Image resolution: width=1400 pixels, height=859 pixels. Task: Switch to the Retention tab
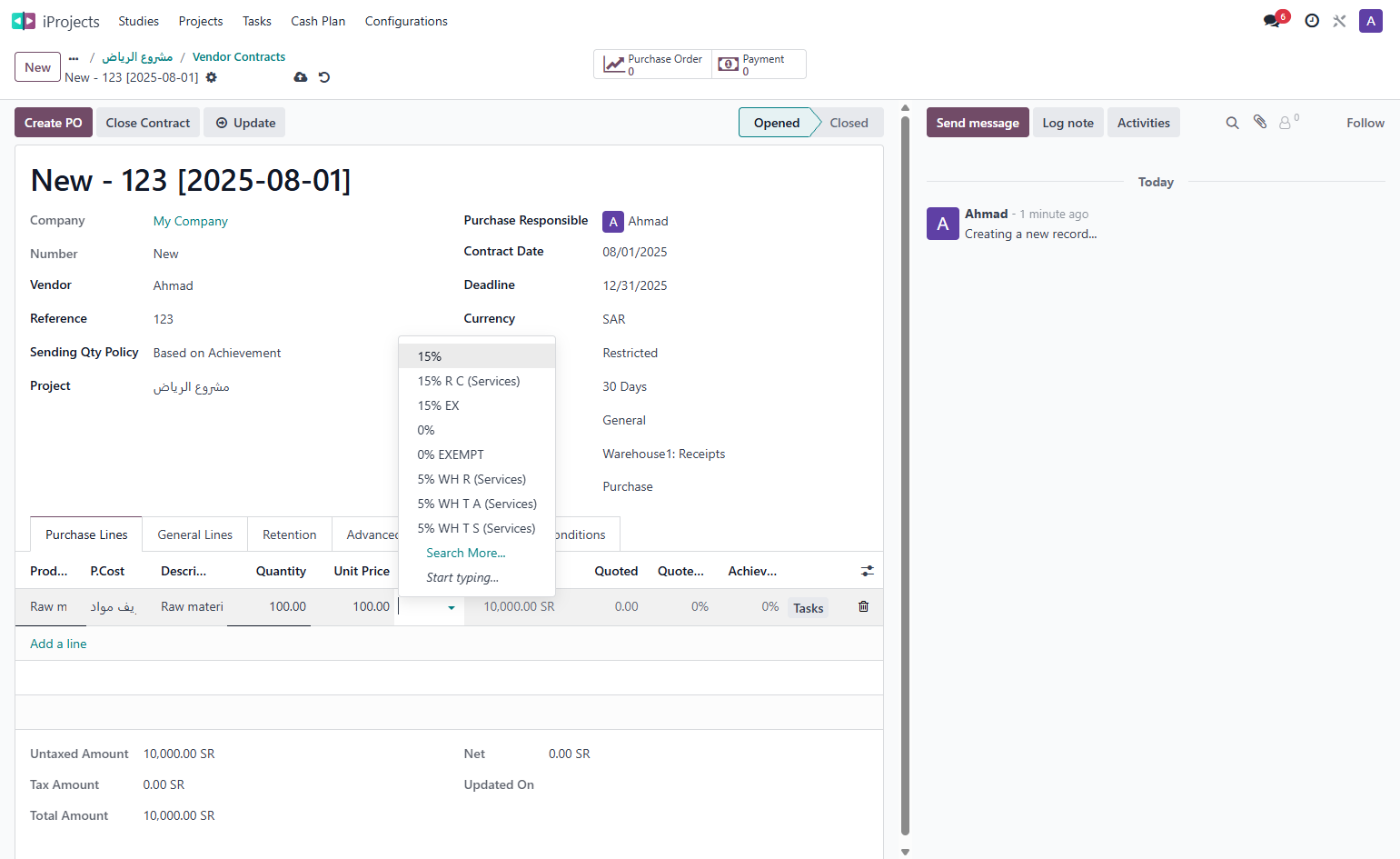(x=290, y=534)
